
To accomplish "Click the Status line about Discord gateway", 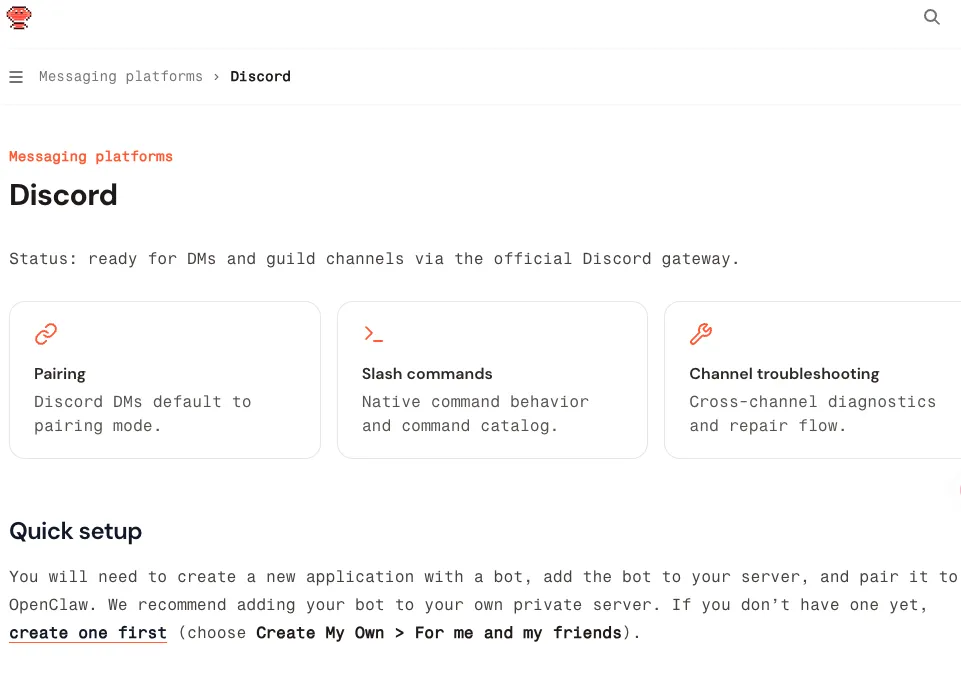I will pyautogui.click(x=374, y=259).
